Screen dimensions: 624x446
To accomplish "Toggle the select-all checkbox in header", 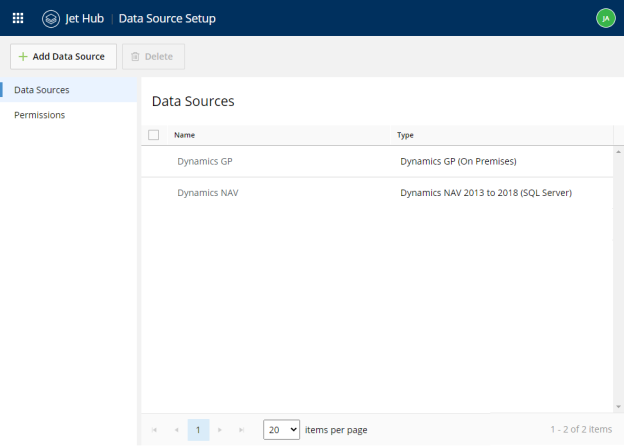I will pos(154,135).
